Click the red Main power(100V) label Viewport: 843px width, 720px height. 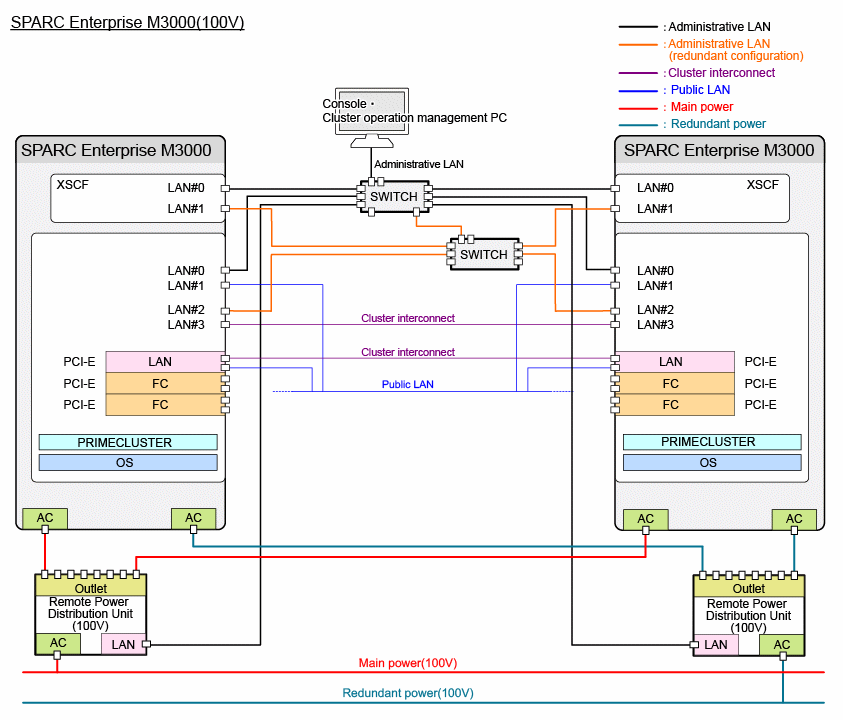(408, 663)
